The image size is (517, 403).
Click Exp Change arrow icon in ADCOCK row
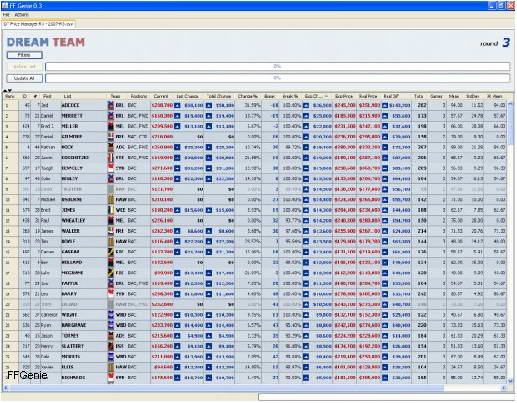[306, 105]
